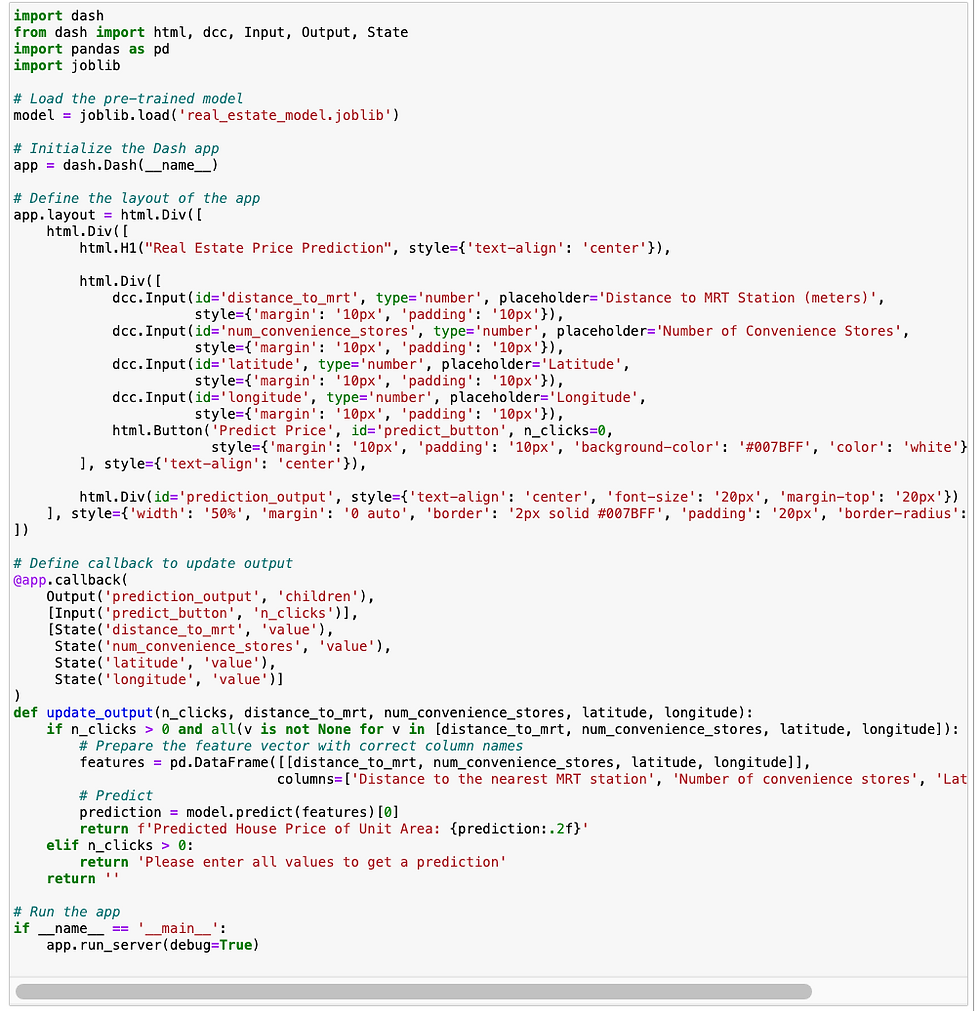
Task: Click the 'import pandas as pd' line
Action: click(x=92, y=49)
